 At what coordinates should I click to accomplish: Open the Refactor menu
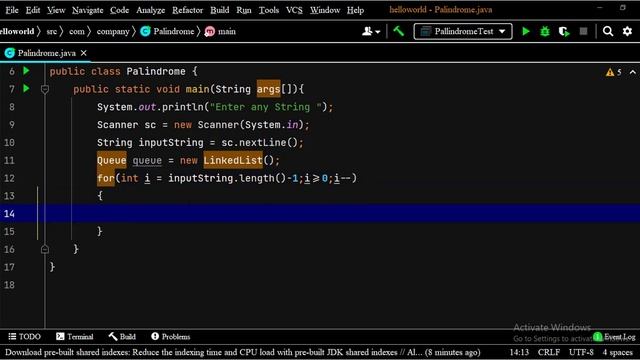[187, 10]
